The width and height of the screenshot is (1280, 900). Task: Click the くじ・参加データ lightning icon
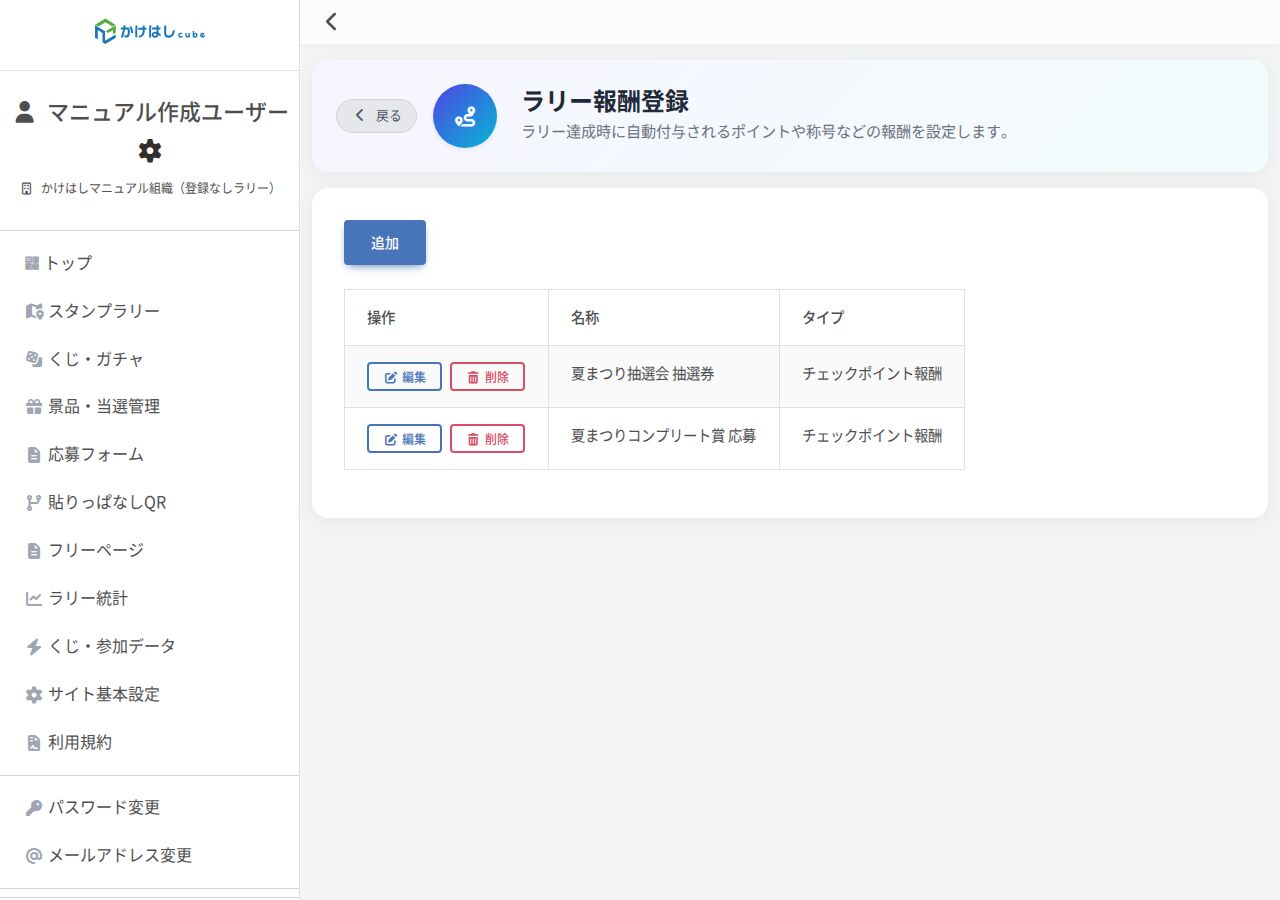[34, 647]
